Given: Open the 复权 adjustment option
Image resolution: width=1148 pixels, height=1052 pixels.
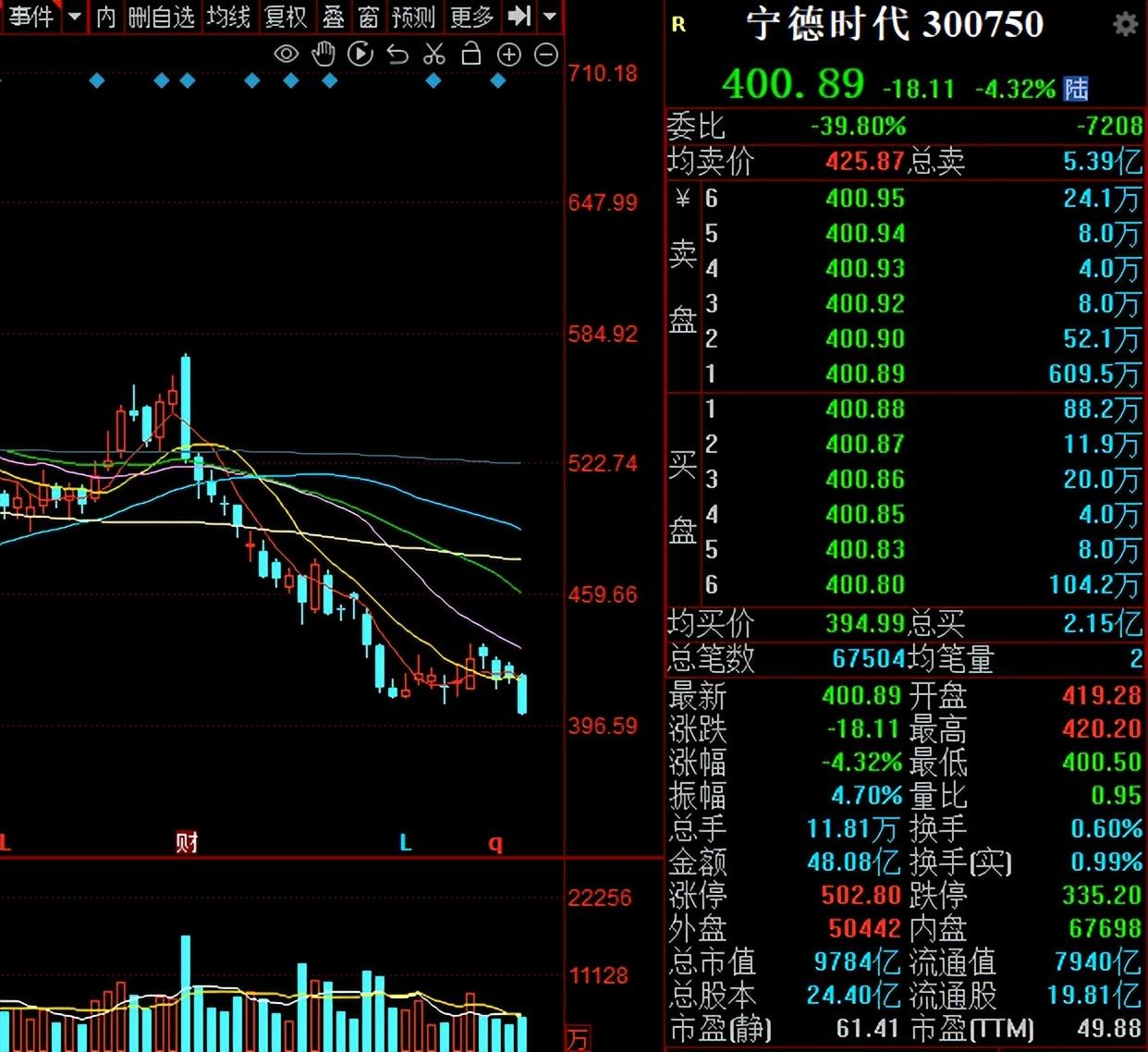Looking at the screenshot, I should (286, 17).
